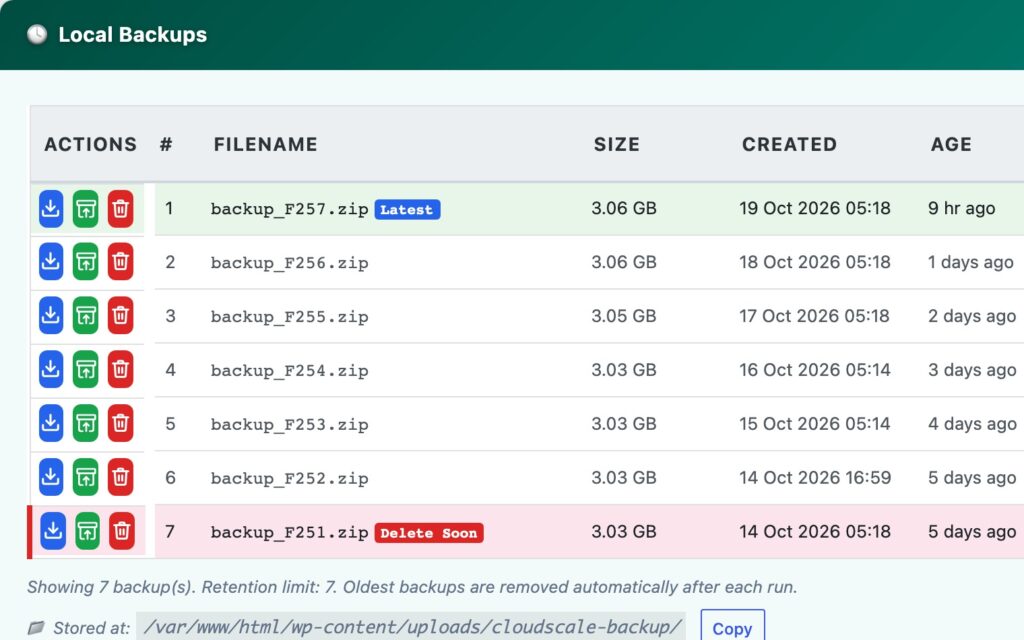This screenshot has width=1024, height=640.
Task: Click the Delete Soon badge on backup_F251.zip
Action: pos(428,533)
